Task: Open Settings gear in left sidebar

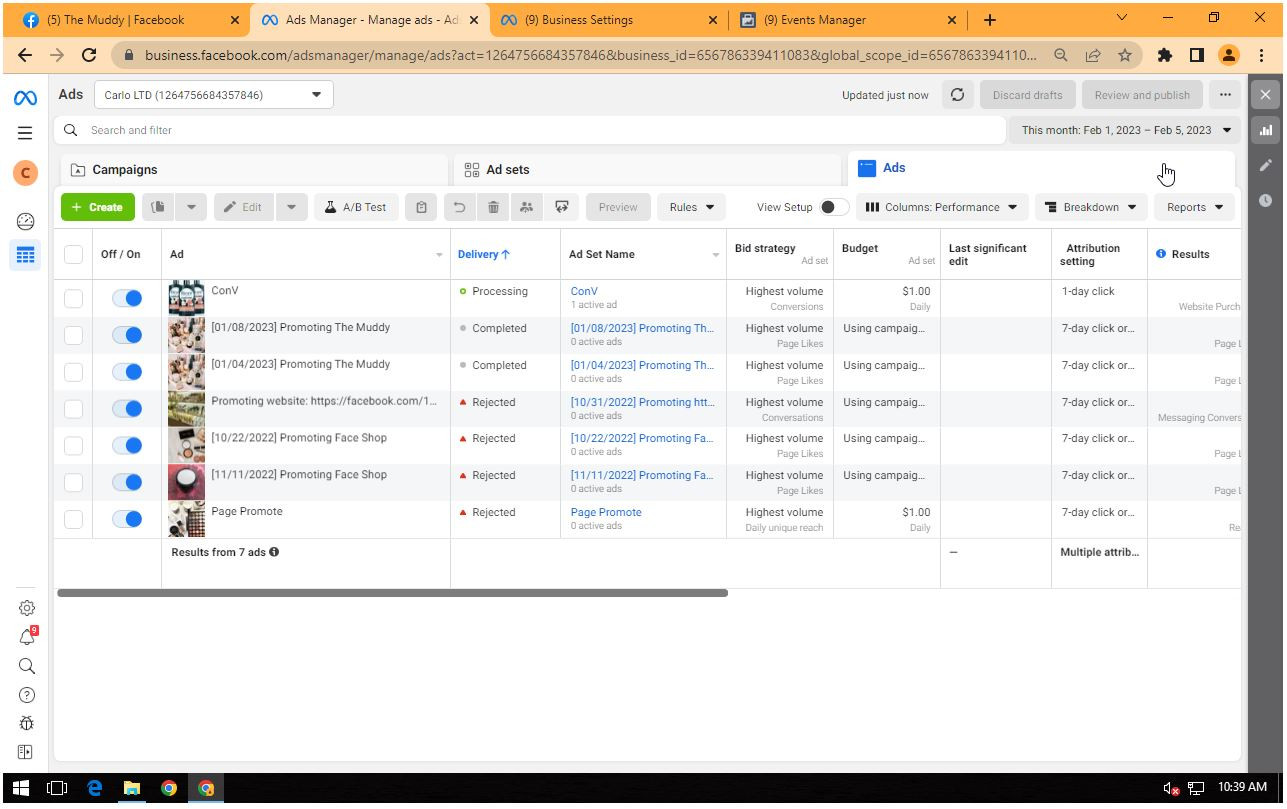Action: click(x=27, y=608)
